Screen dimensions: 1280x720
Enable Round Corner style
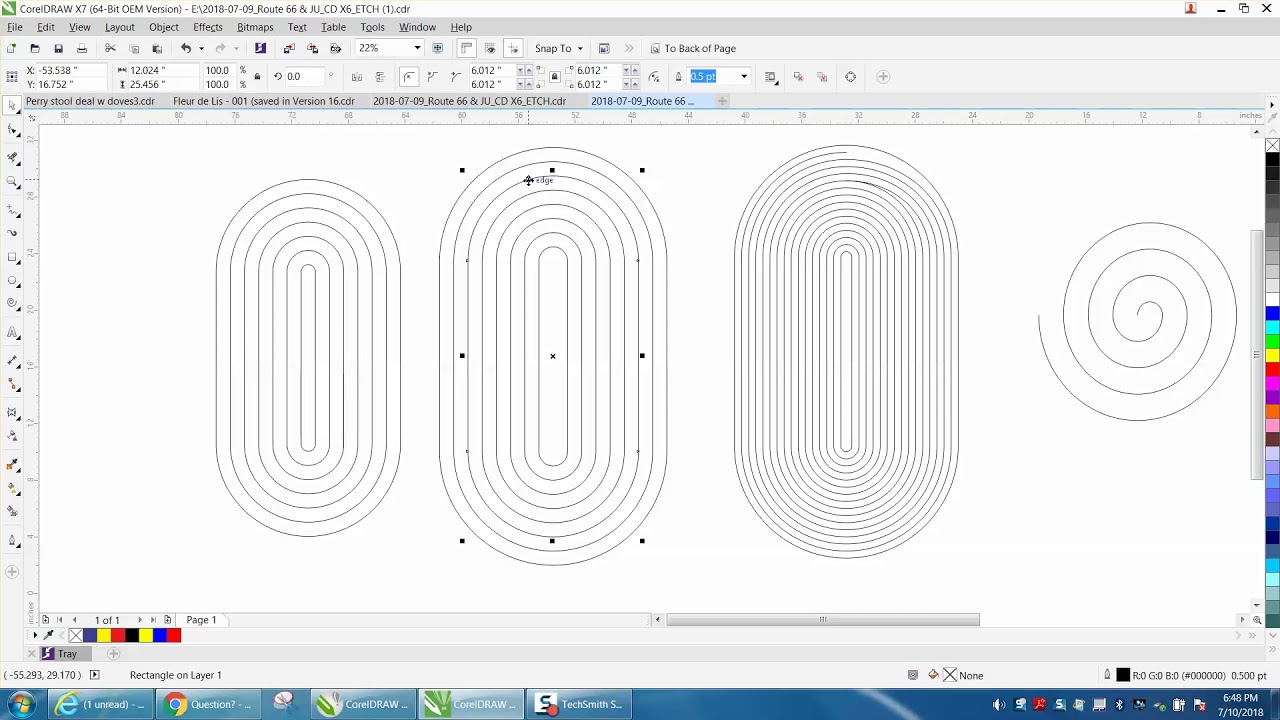coord(409,77)
